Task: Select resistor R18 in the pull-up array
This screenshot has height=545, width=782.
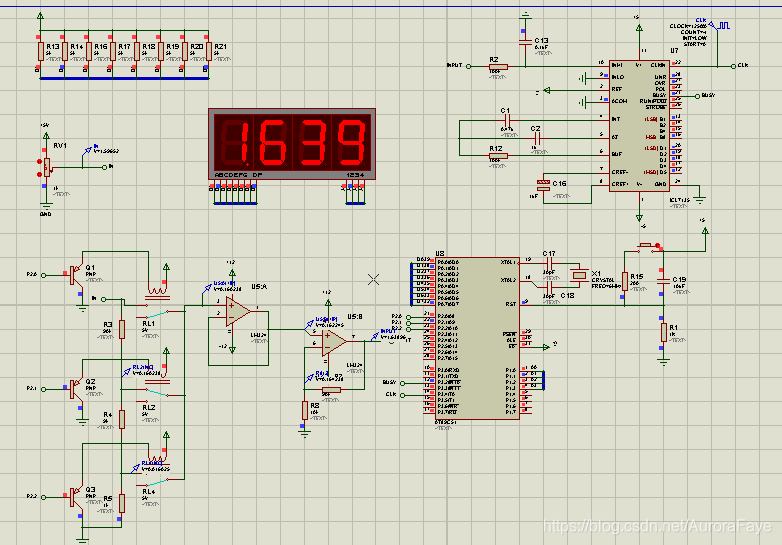Action: 137,51
